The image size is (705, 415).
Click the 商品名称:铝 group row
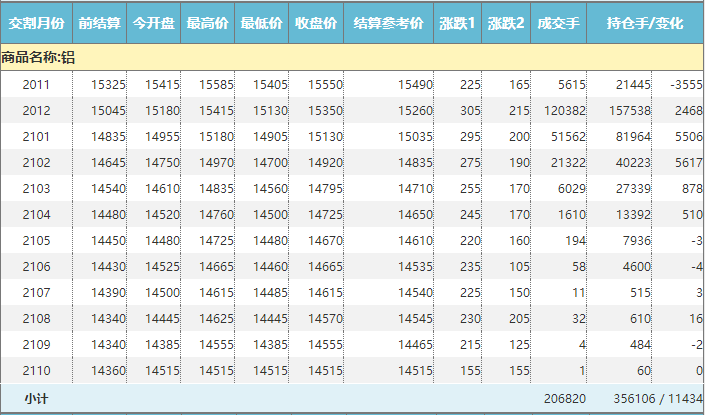(x=38, y=58)
